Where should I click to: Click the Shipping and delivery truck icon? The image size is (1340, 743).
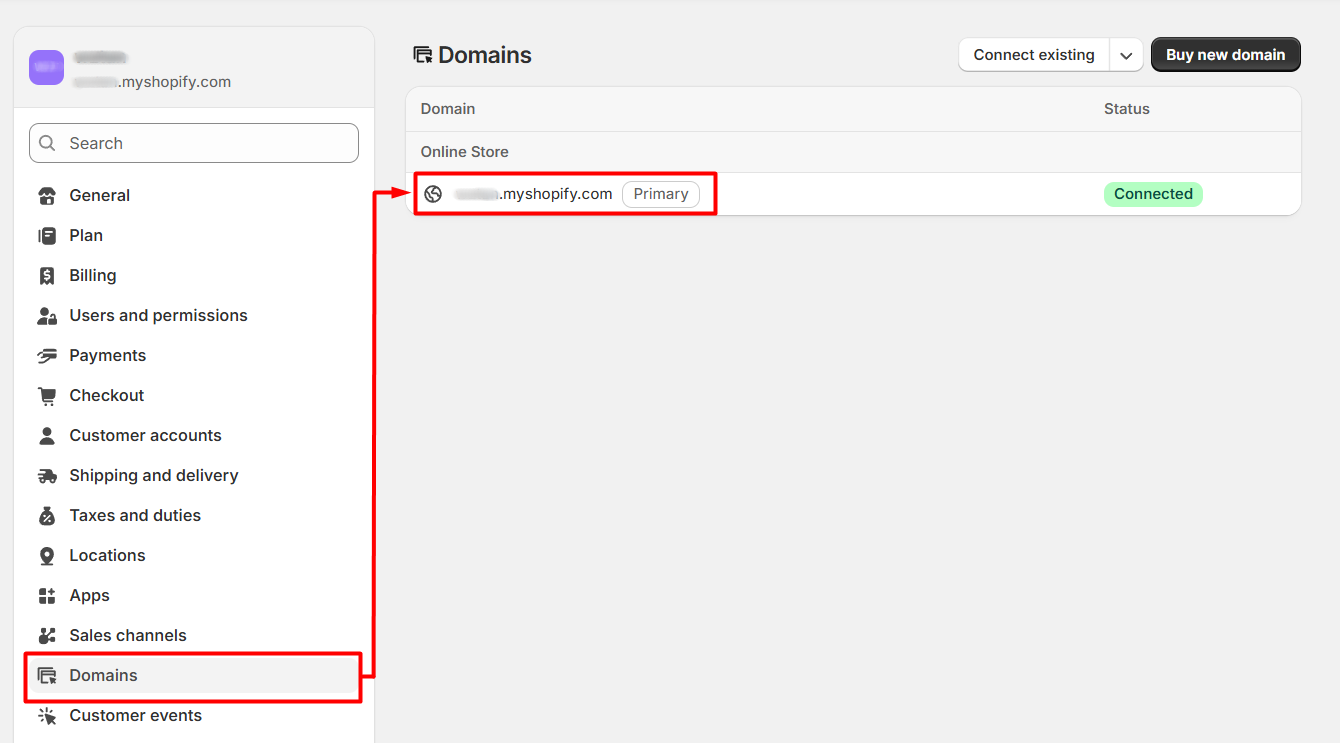click(x=47, y=476)
